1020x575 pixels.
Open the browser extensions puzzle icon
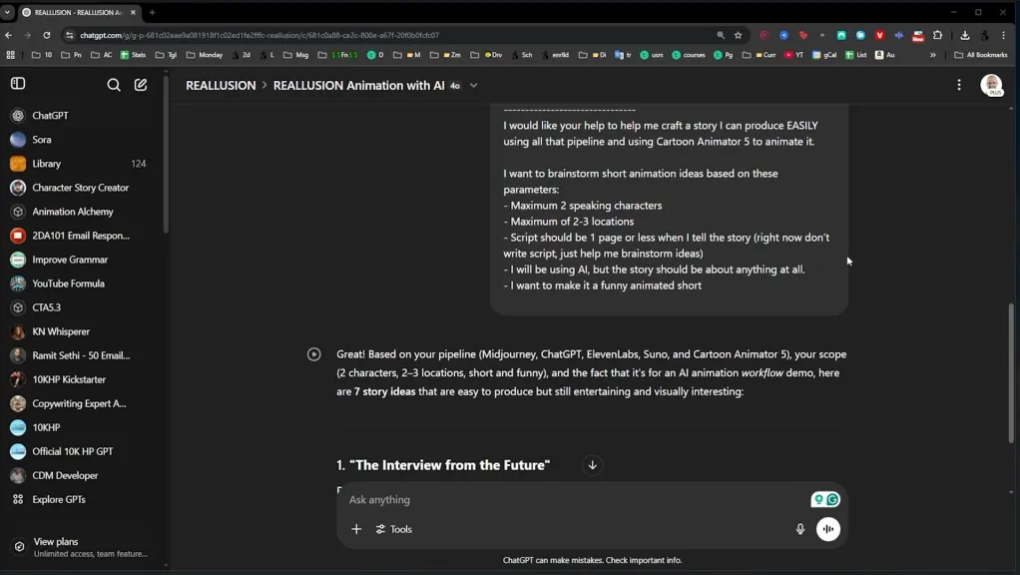(937, 35)
